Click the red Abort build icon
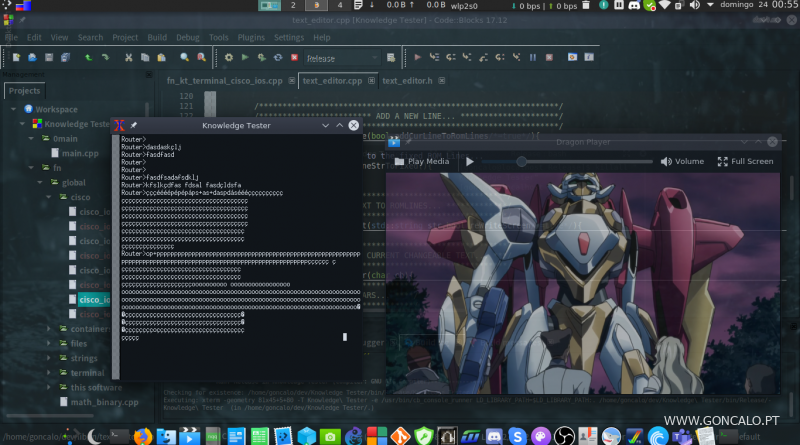 pyautogui.click(x=294, y=58)
